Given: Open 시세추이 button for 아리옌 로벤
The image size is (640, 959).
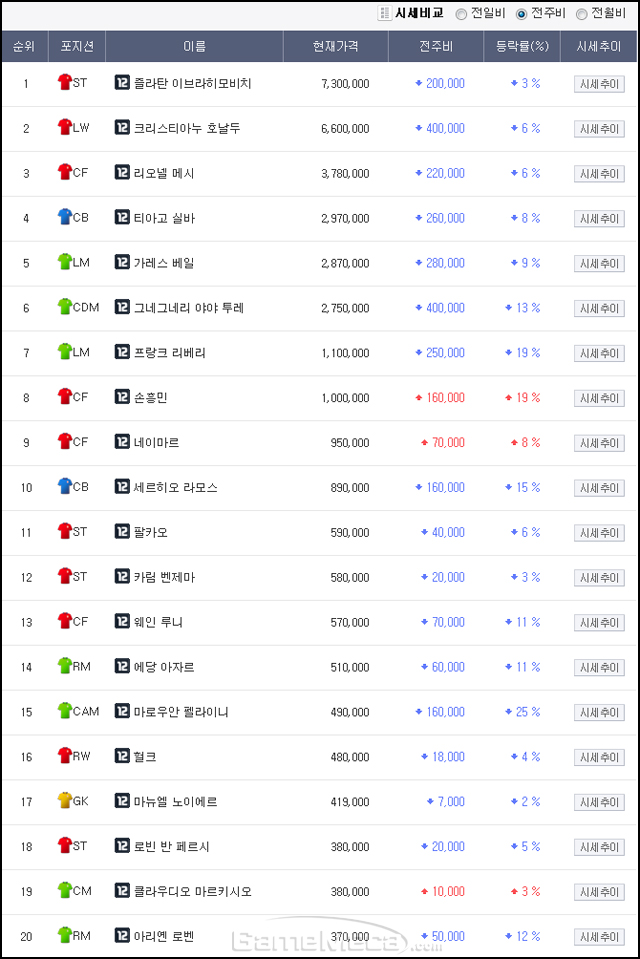Looking at the screenshot, I should point(599,937).
